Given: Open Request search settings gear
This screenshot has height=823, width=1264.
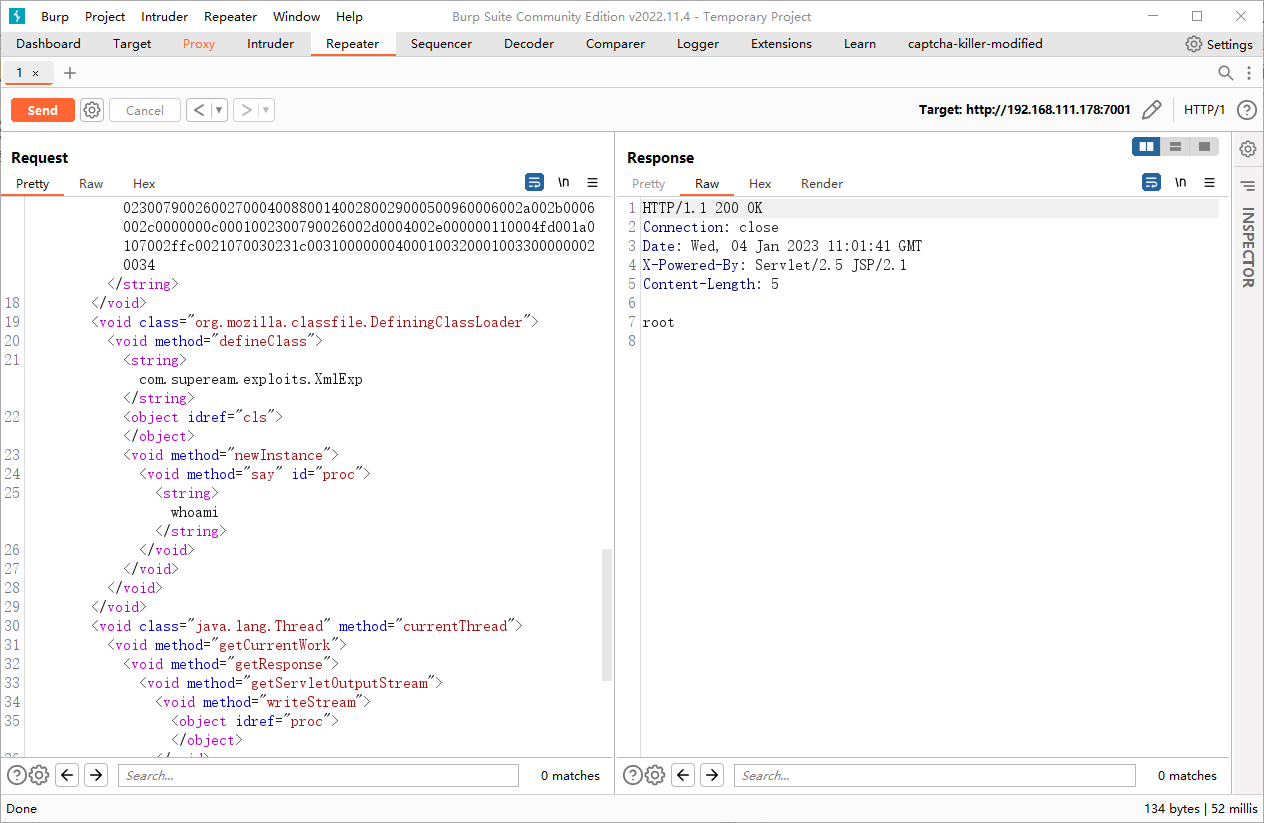Looking at the screenshot, I should (x=39, y=775).
